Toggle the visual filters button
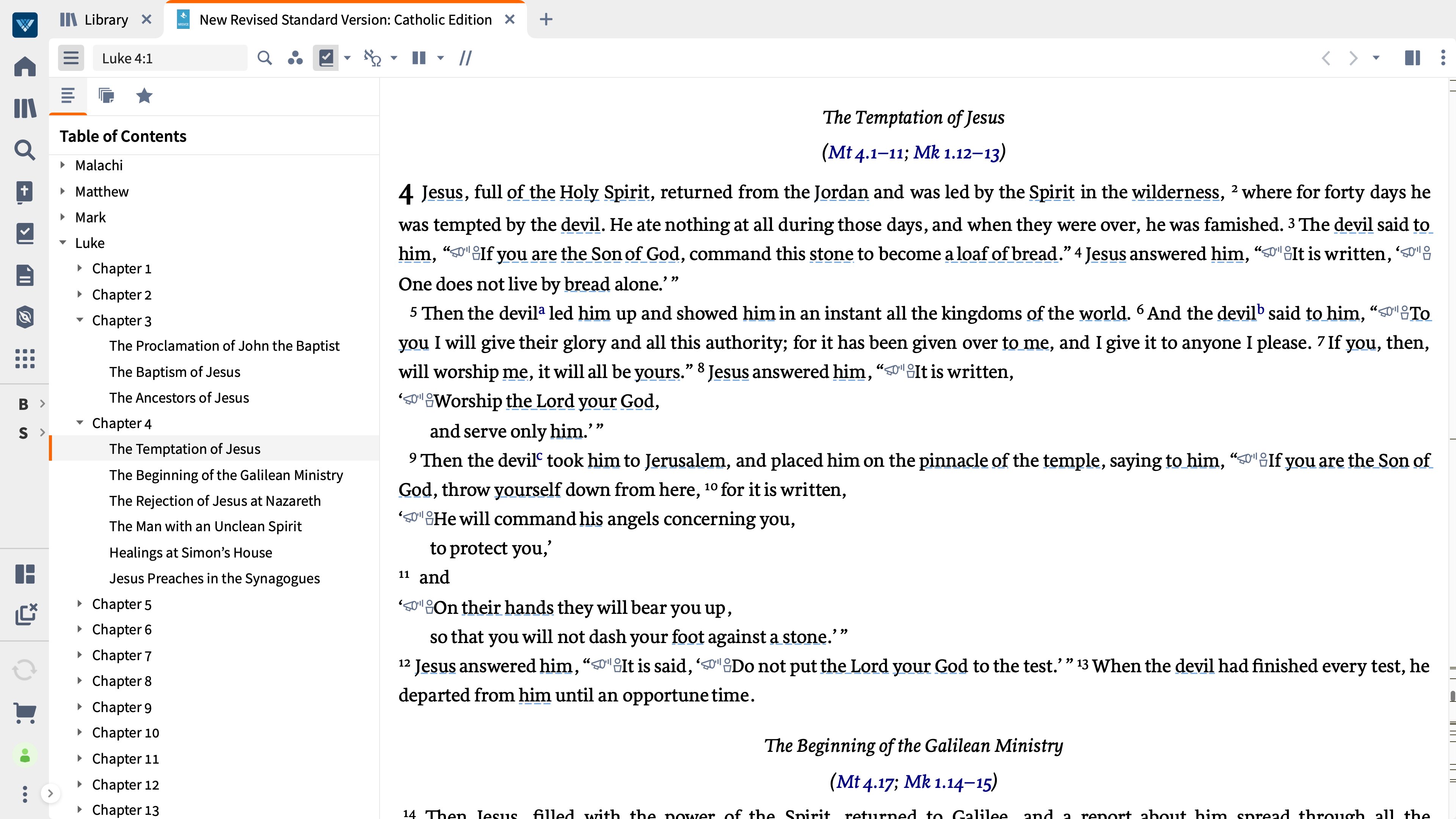This screenshot has height=819, width=1456. point(295,58)
